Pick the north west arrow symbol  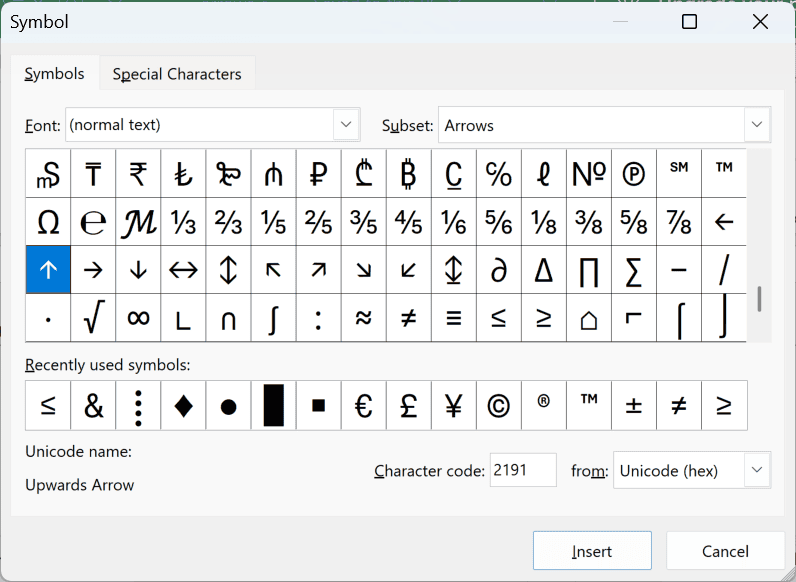click(273, 270)
